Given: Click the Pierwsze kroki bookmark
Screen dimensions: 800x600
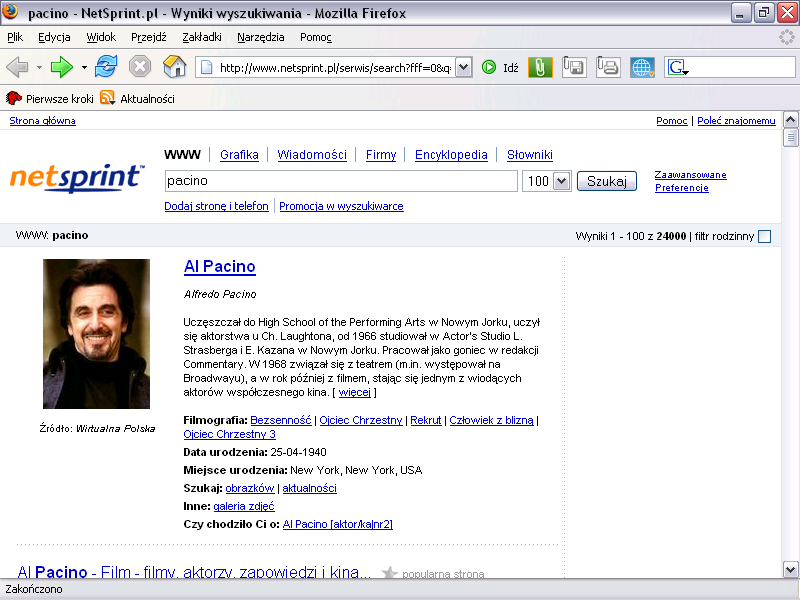Looking at the screenshot, I should coord(49,98).
